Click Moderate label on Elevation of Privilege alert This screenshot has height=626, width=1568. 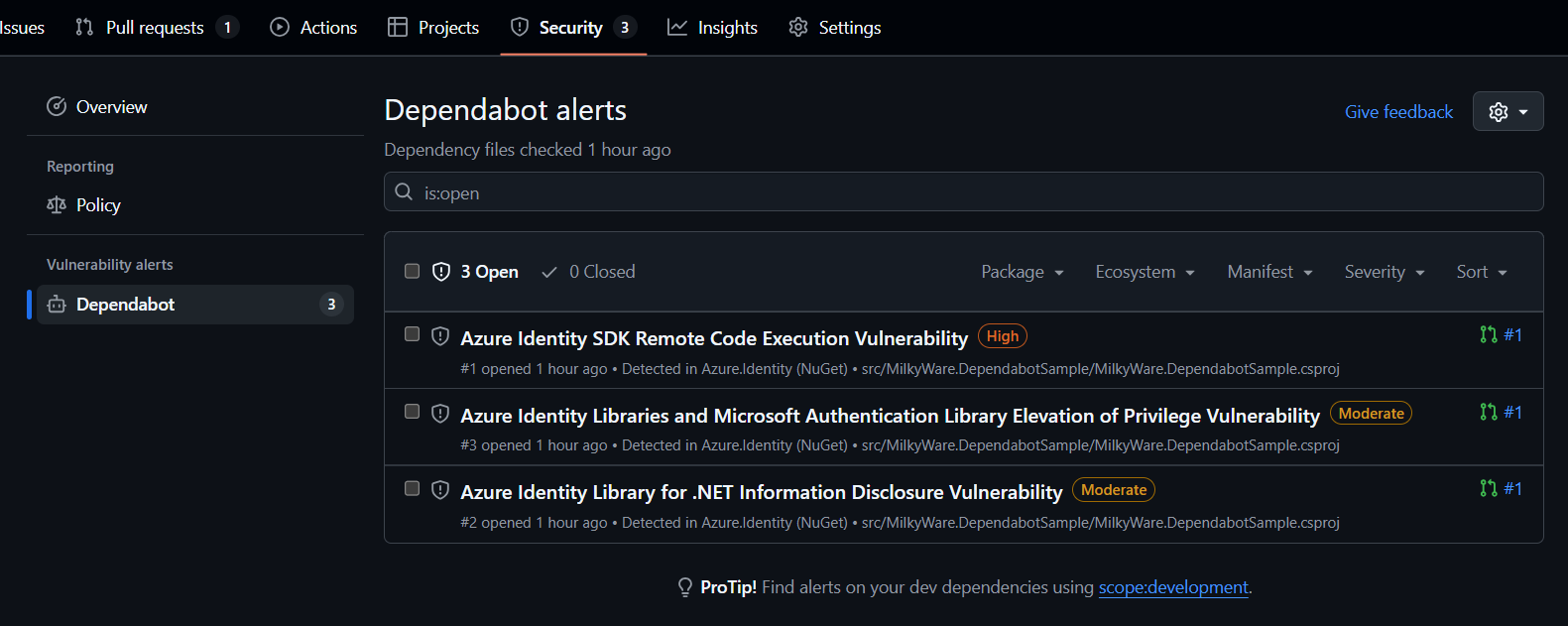pyautogui.click(x=1371, y=413)
